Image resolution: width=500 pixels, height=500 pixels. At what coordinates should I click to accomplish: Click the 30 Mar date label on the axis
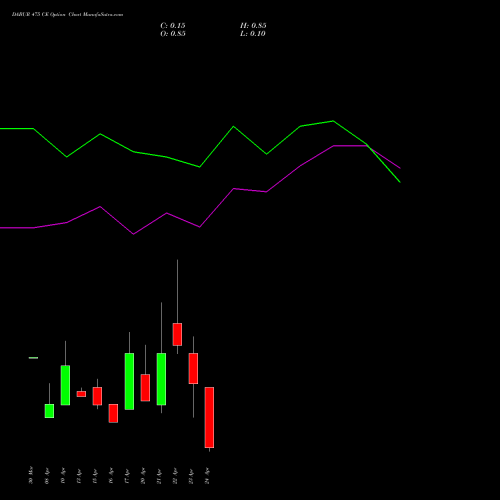[x=31, y=475]
